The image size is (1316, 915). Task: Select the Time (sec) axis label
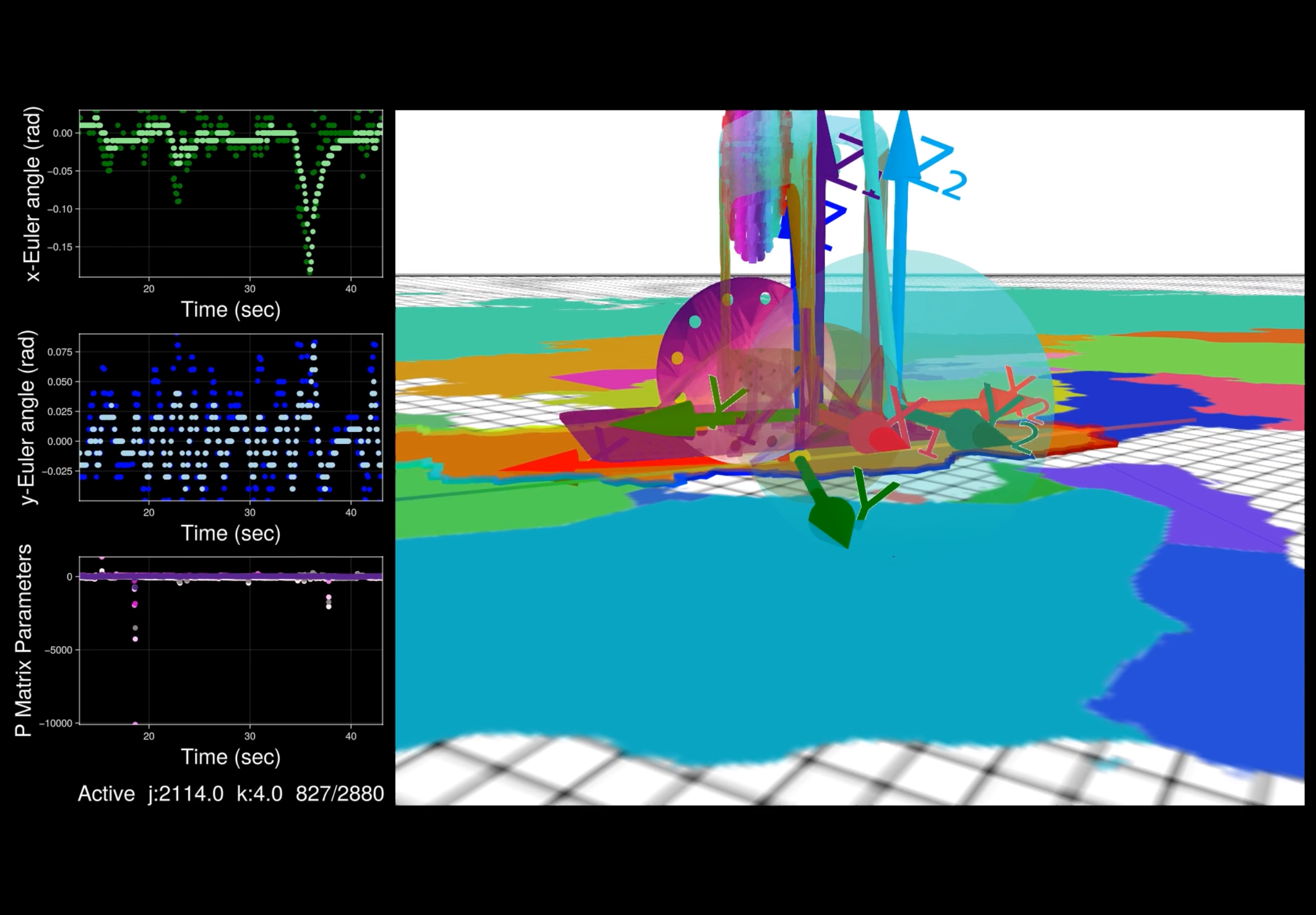(230, 310)
